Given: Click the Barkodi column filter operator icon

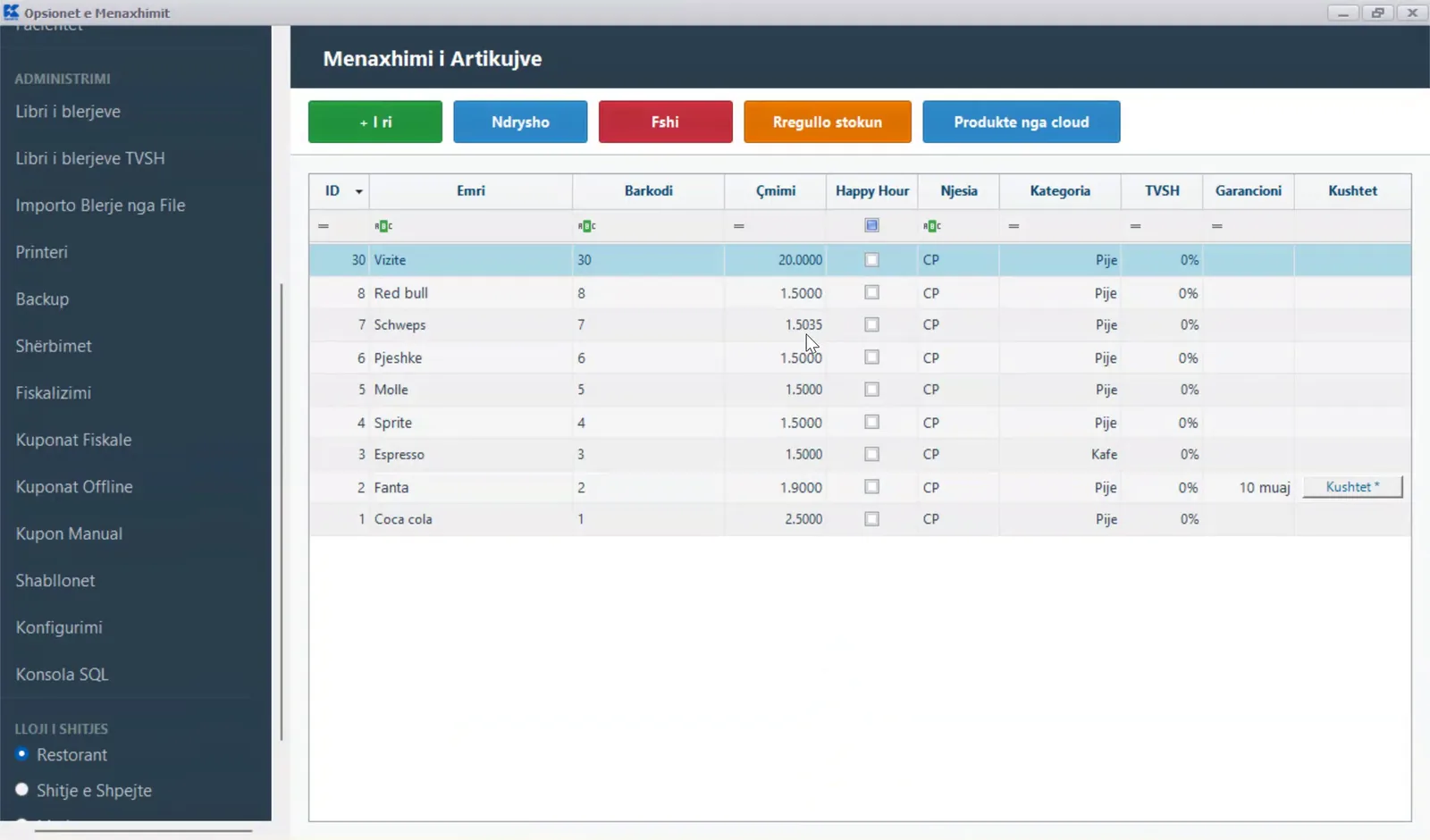Looking at the screenshot, I should [586, 226].
